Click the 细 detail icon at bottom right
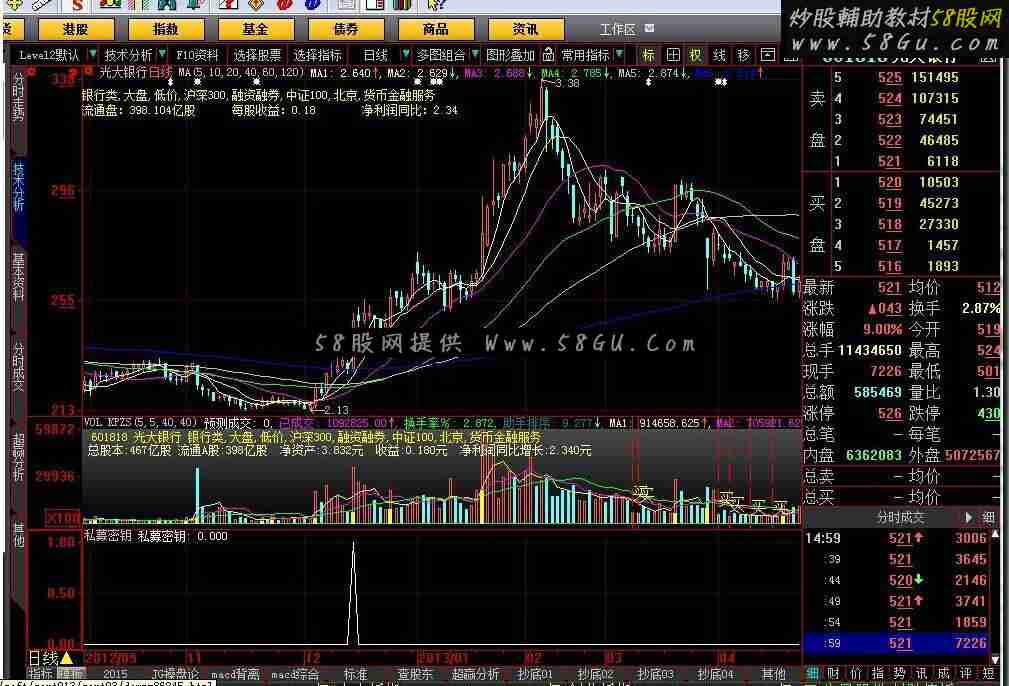 tap(813, 674)
